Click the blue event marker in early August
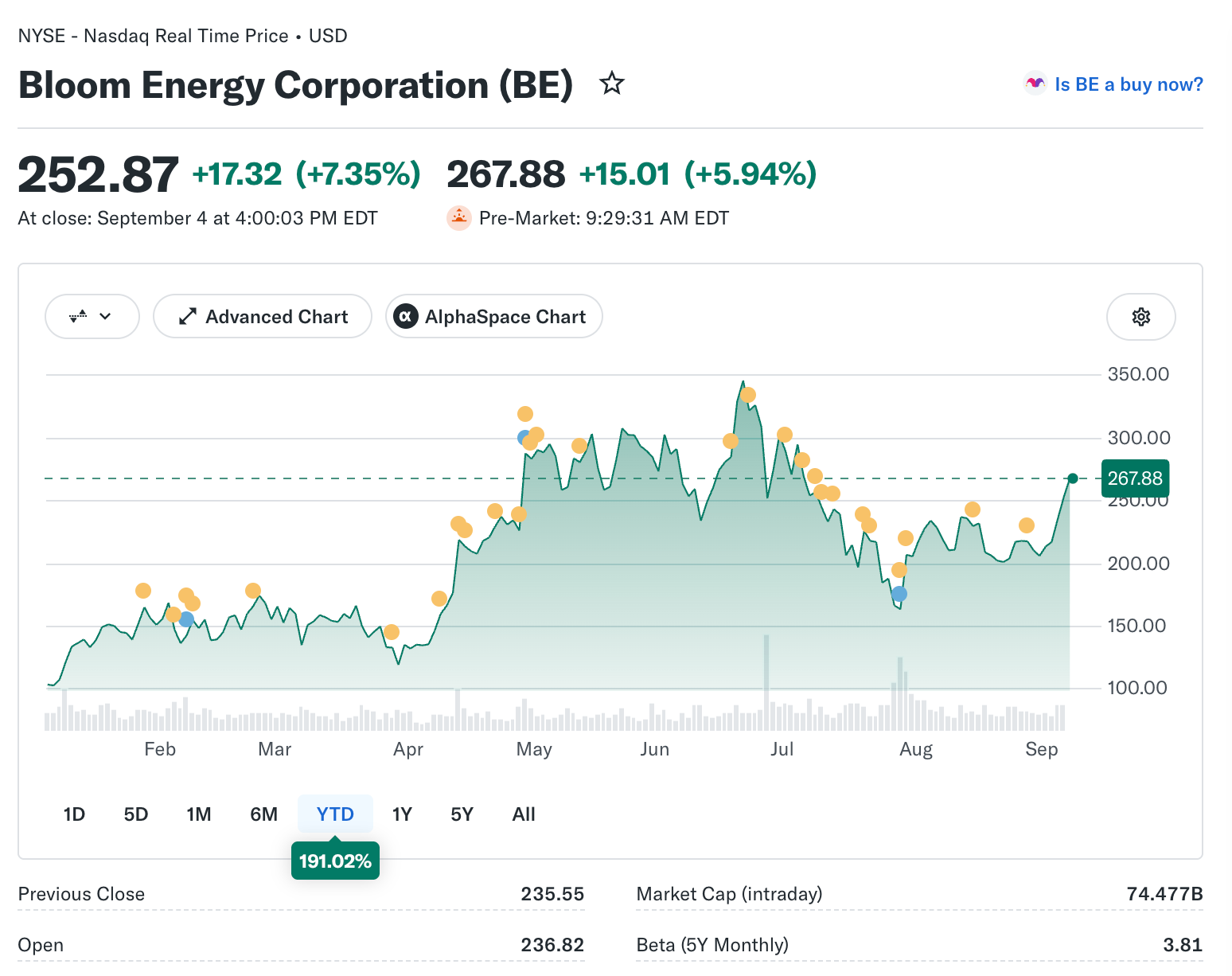 point(899,594)
